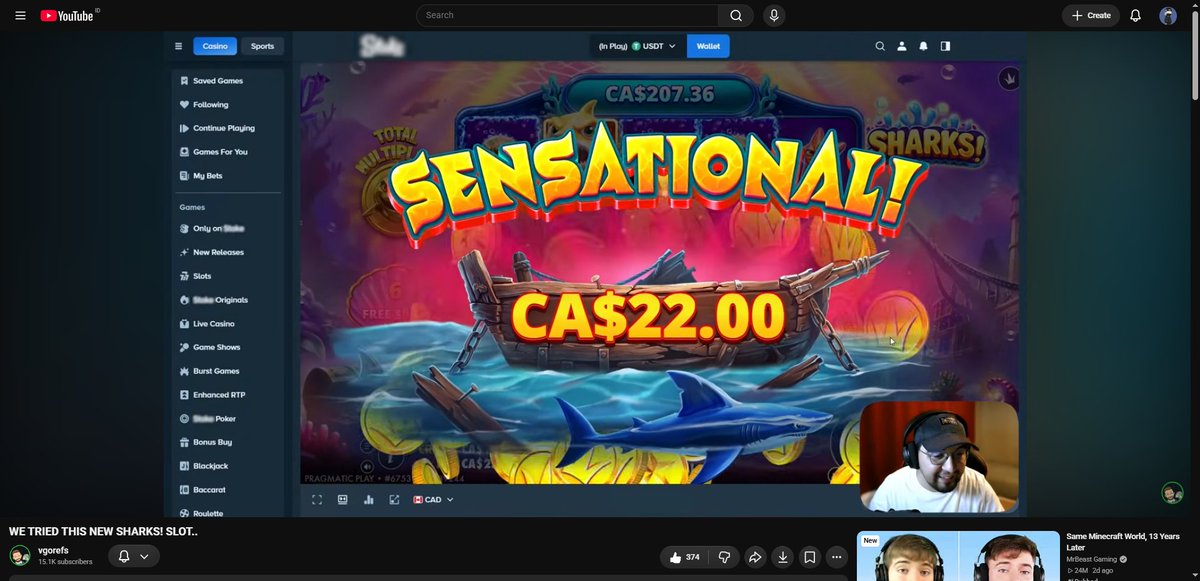
Task: Pop out the game window icon
Action: point(394,500)
